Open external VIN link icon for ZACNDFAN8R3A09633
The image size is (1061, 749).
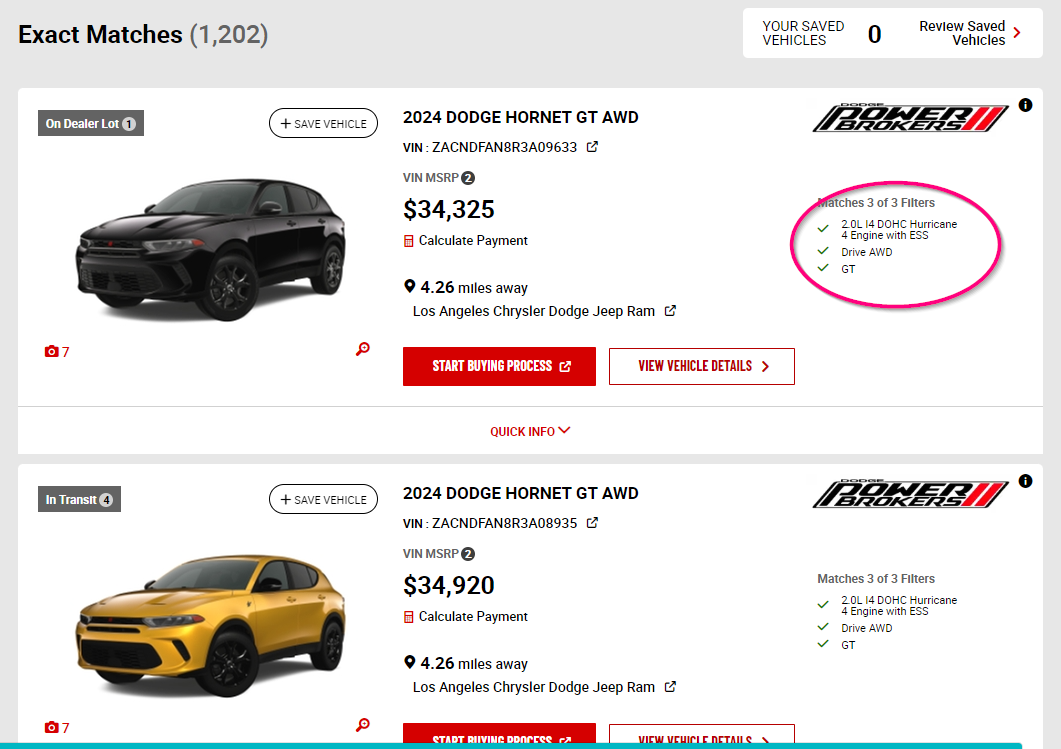[x=592, y=147]
